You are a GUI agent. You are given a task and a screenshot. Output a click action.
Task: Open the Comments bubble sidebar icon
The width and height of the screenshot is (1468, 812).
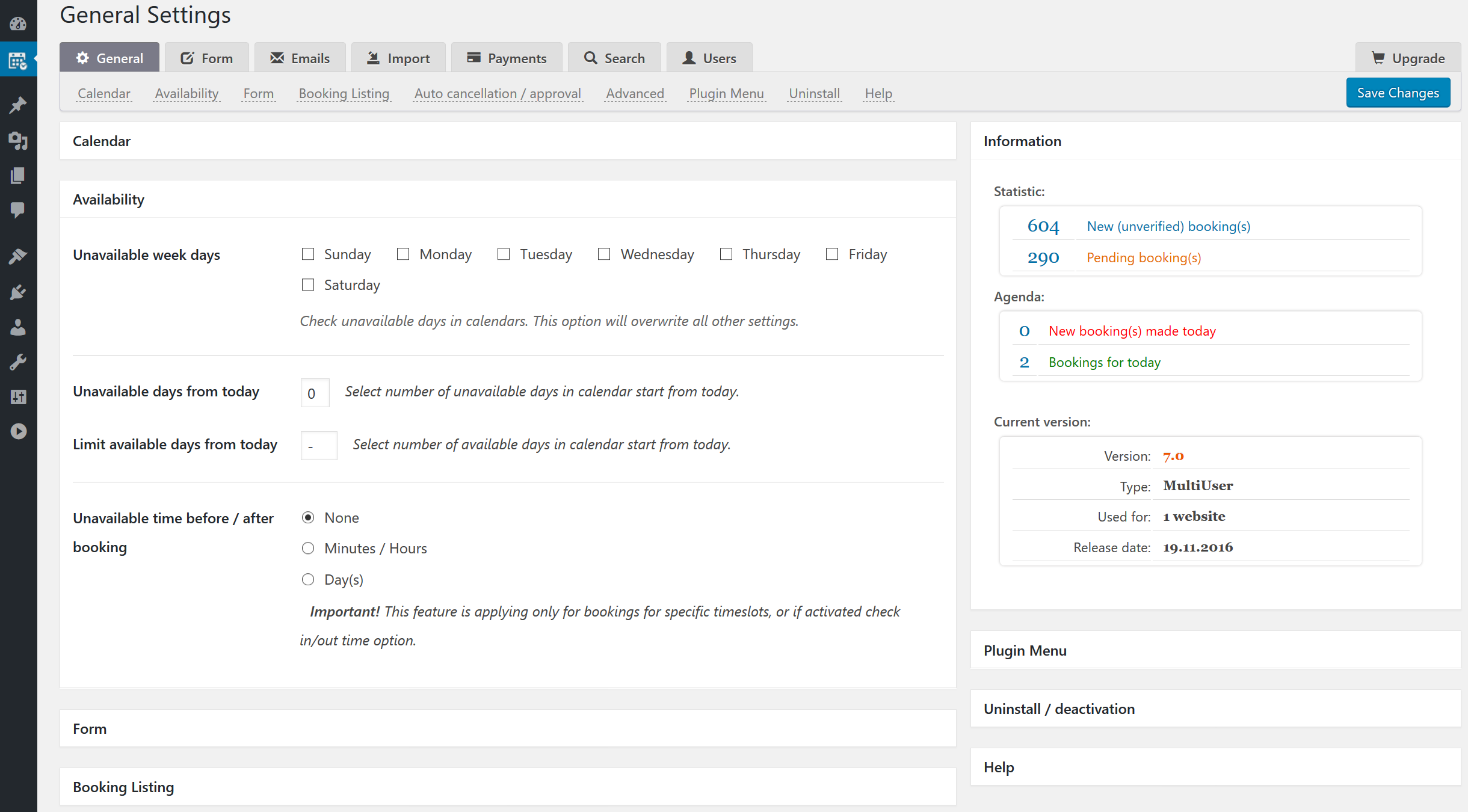(18, 210)
